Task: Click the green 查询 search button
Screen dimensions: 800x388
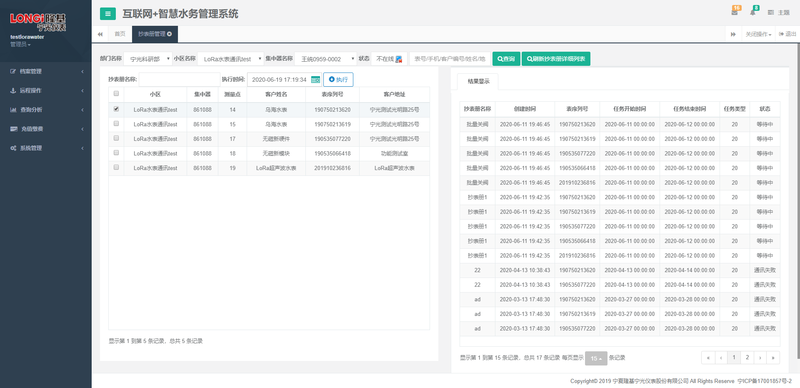Action: (506, 59)
